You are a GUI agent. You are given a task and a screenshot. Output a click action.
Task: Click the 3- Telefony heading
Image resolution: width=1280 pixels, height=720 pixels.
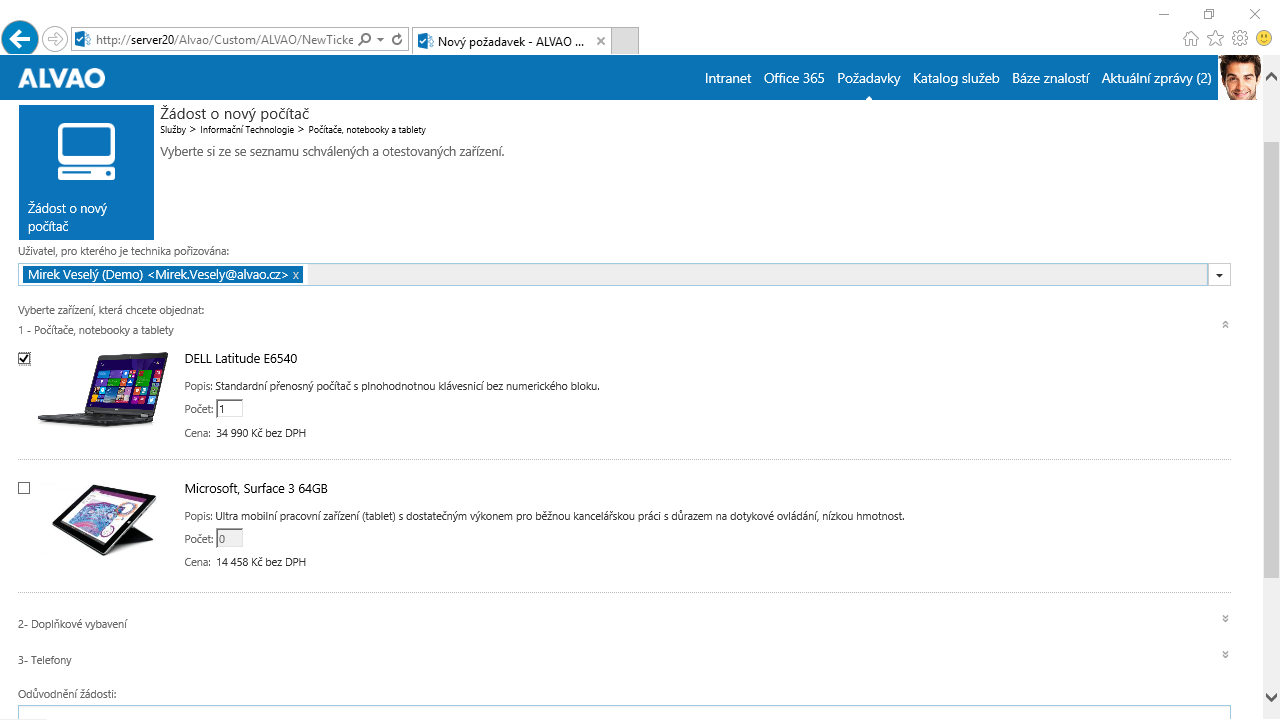coord(45,660)
